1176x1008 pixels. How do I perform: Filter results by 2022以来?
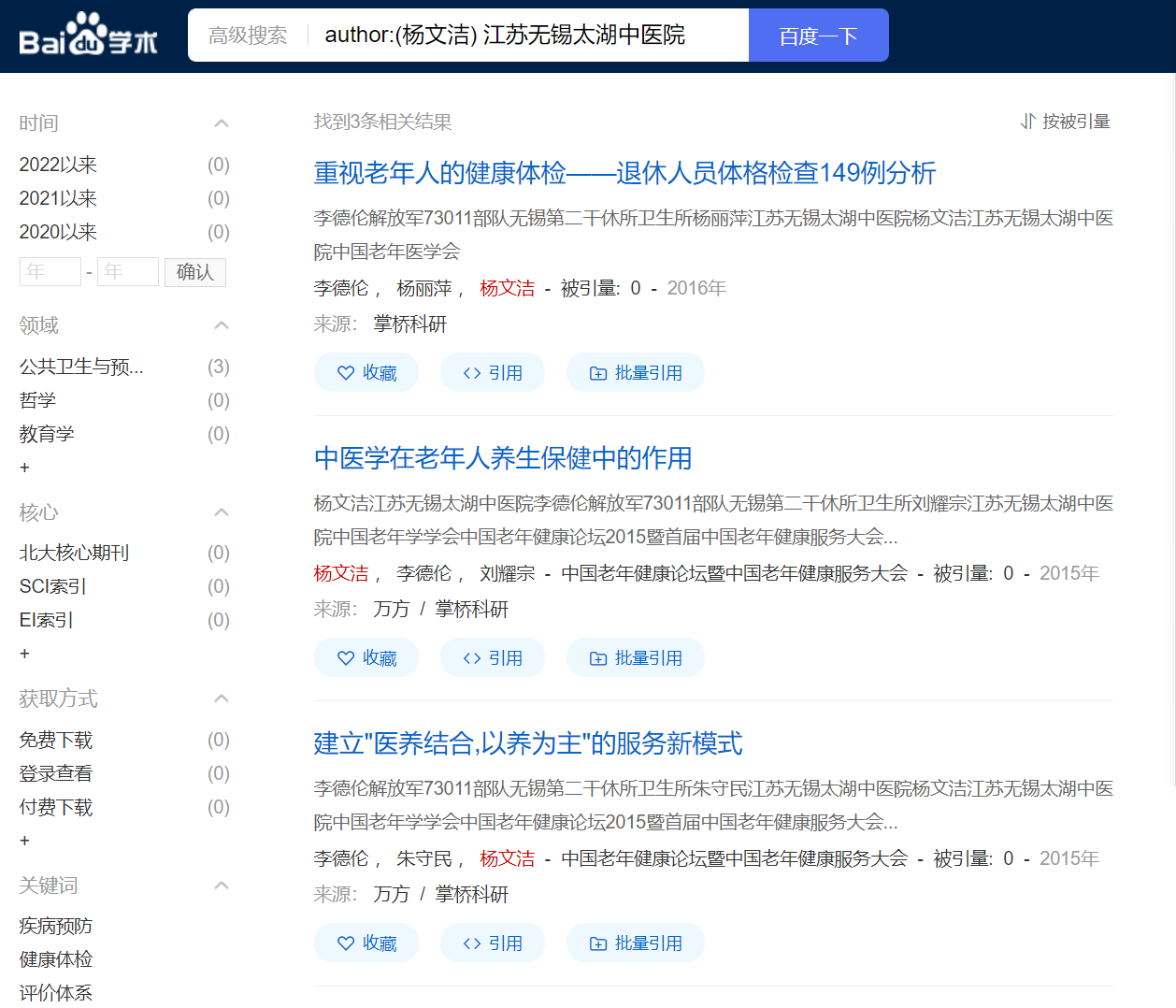click(x=58, y=165)
